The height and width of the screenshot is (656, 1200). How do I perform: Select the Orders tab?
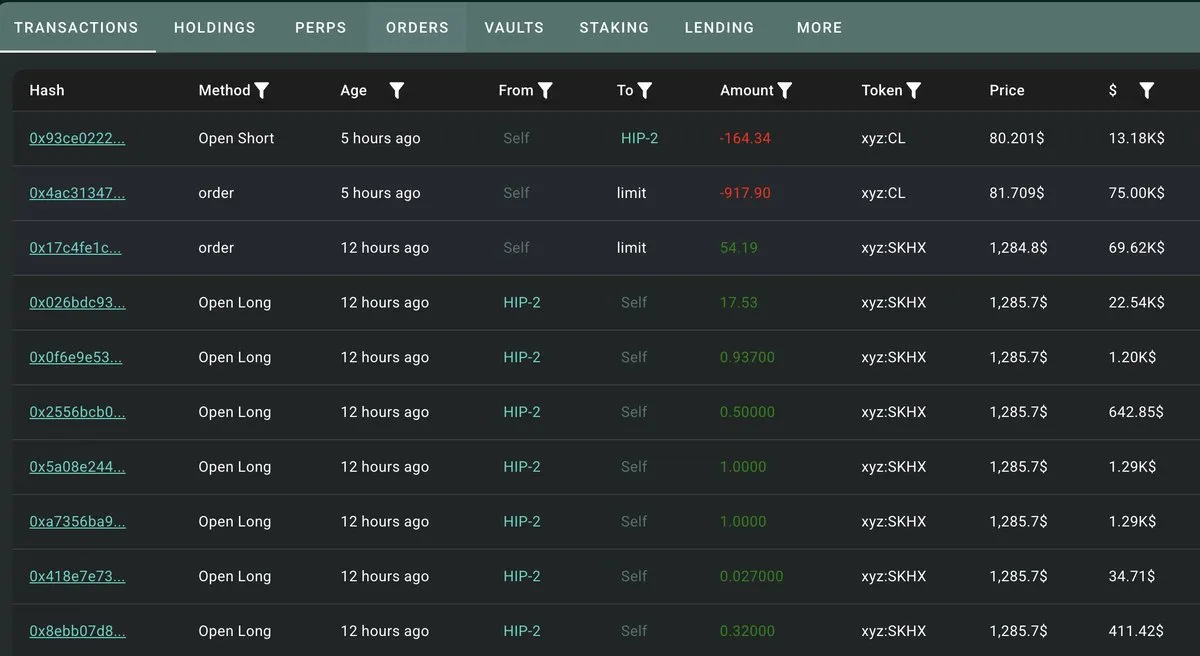point(417,27)
